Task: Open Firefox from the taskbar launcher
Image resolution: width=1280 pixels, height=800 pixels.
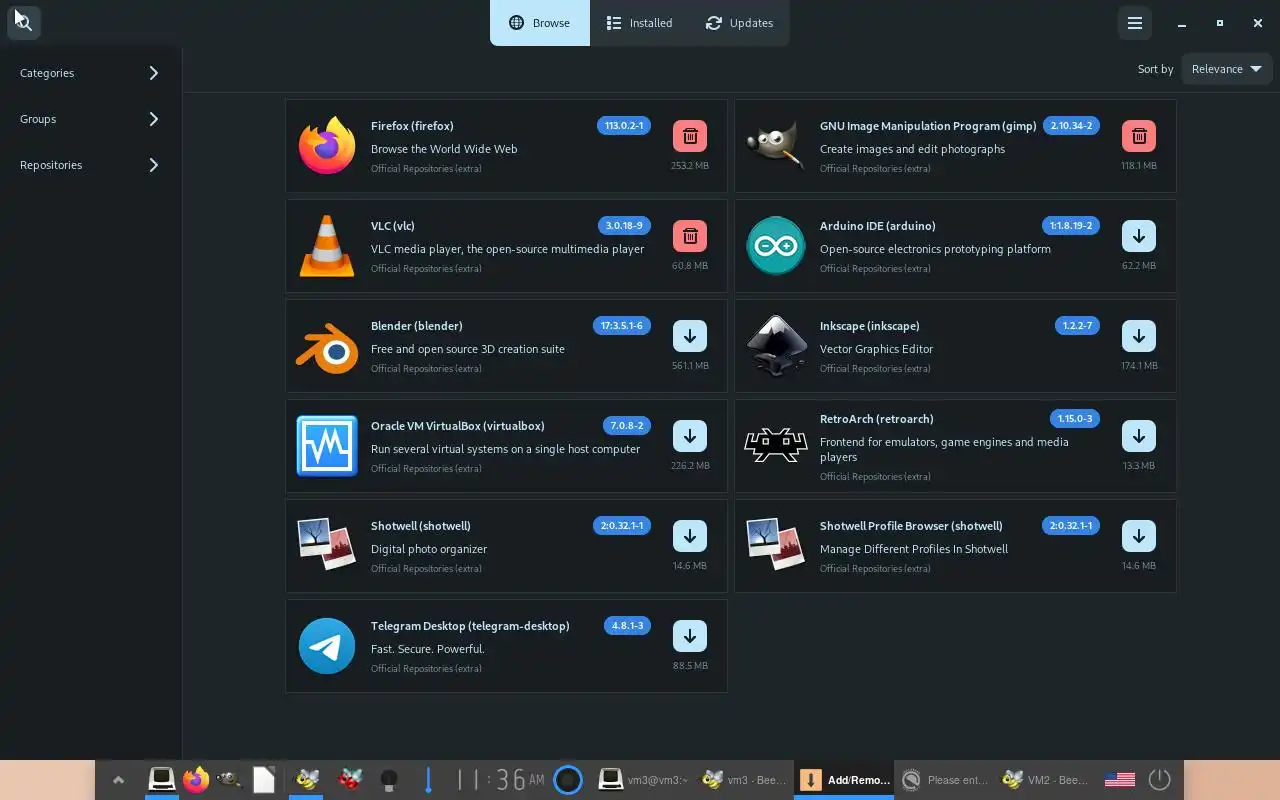Action: pyautogui.click(x=196, y=779)
